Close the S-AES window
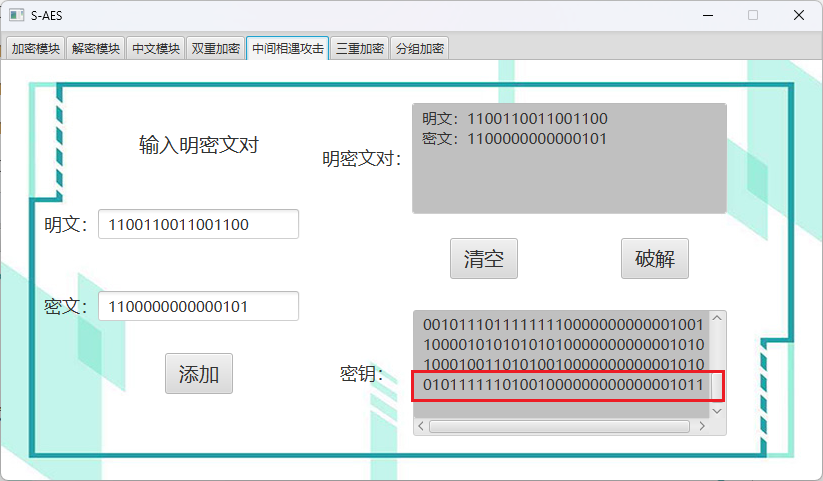 click(x=799, y=15)
